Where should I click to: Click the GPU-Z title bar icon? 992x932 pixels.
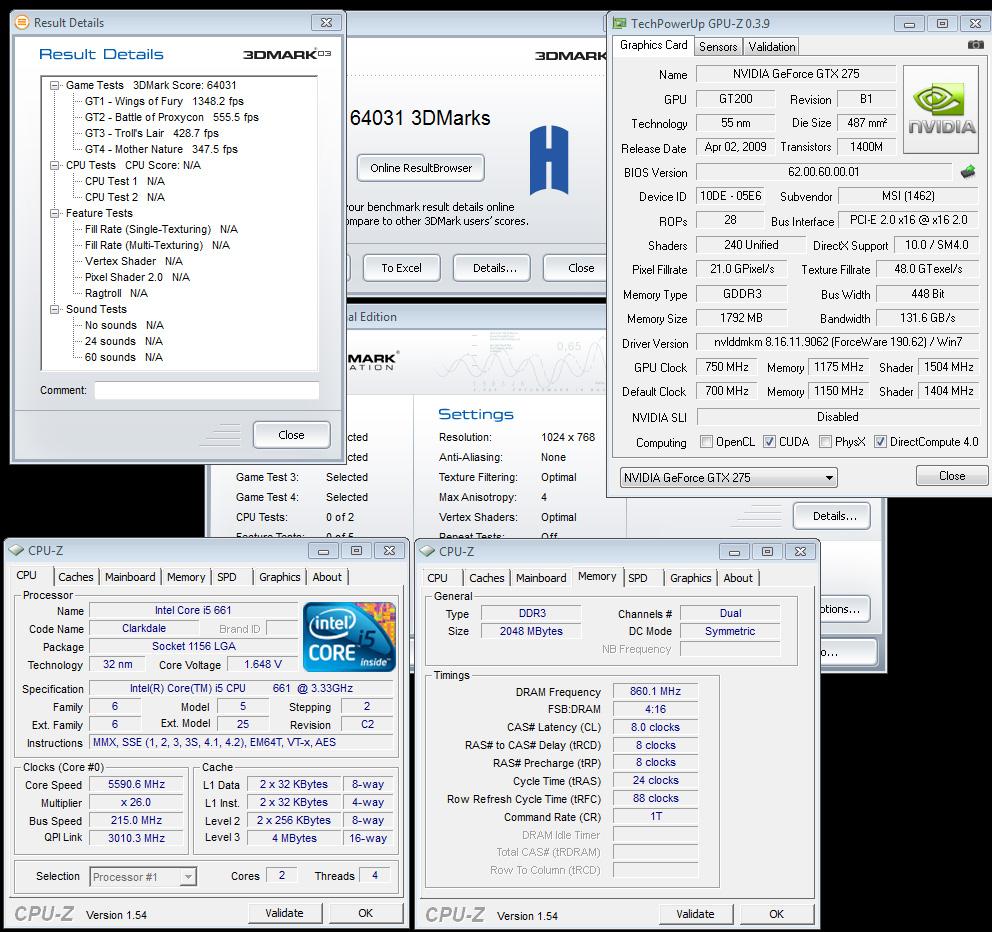(x=619, y=23)
